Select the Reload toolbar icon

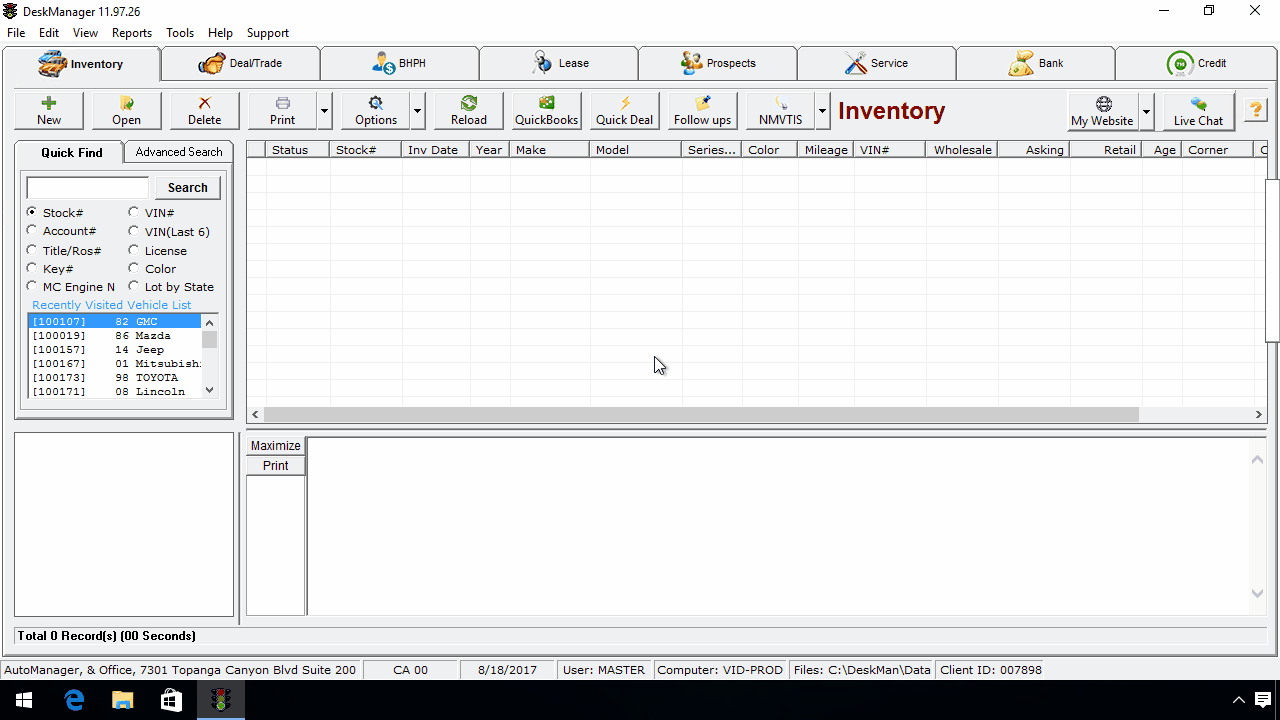click(467, 110)
